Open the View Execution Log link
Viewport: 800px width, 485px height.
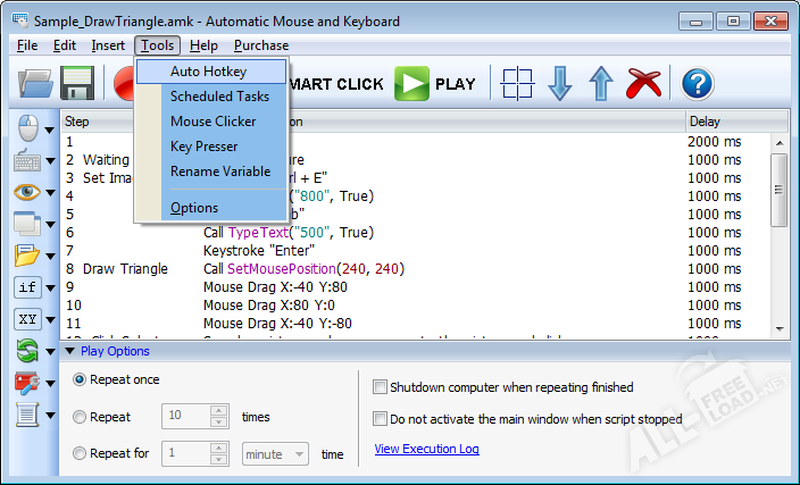pos(426,449)
